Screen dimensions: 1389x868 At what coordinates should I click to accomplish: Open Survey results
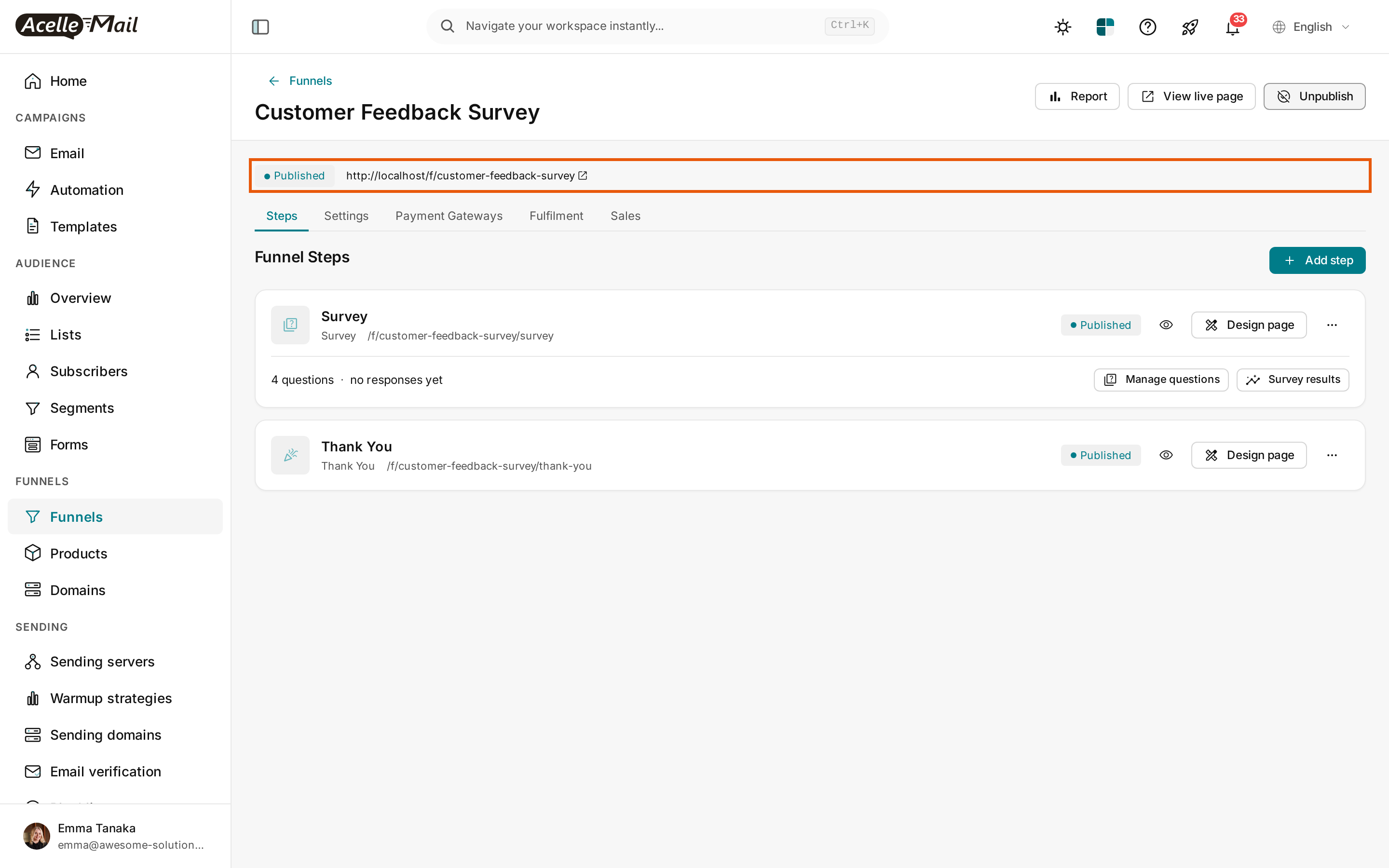click(x=1293, y=380)
